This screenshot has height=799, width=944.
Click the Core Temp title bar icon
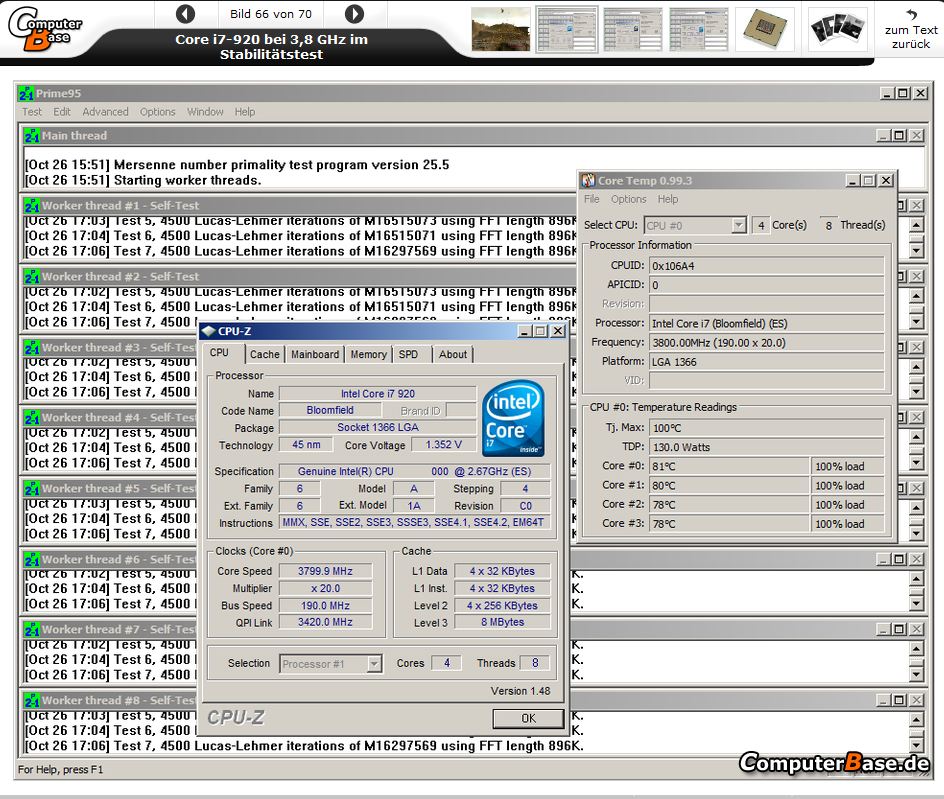(588, 181)
